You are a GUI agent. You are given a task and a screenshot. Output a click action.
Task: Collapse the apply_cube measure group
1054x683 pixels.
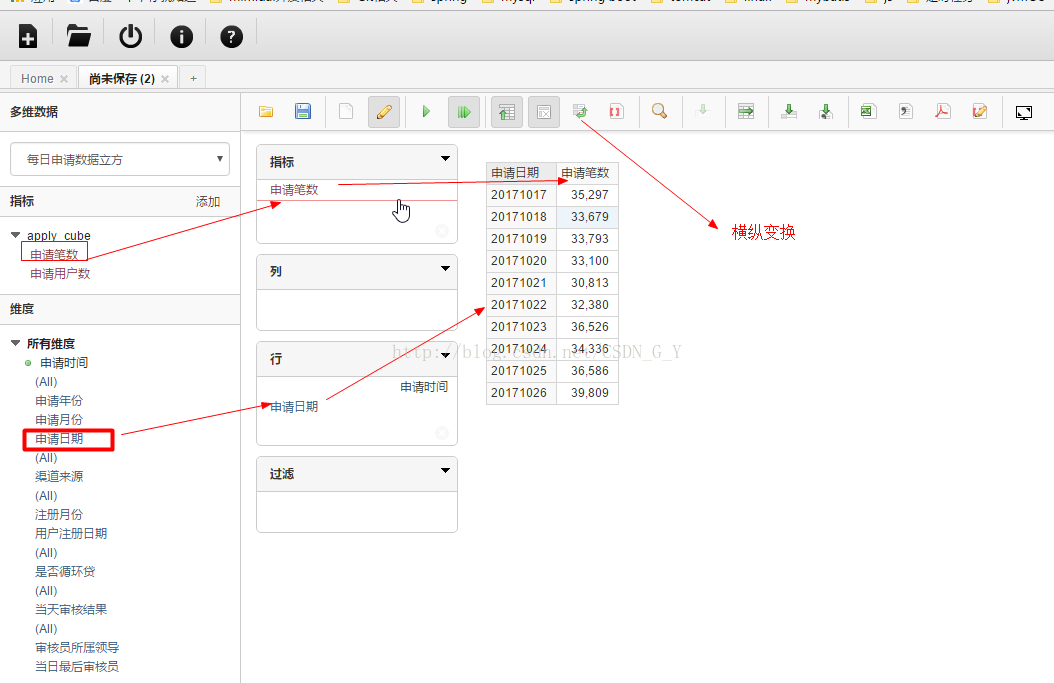(15, 235)
